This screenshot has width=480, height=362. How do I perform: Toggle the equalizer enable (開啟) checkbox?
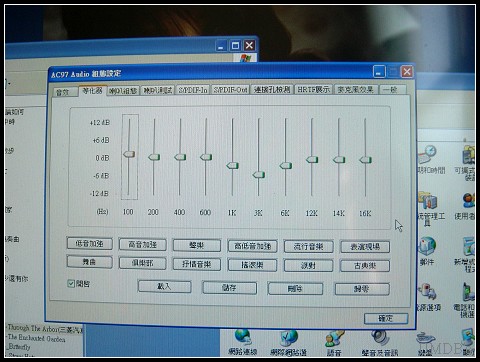[x=71, y=284]
